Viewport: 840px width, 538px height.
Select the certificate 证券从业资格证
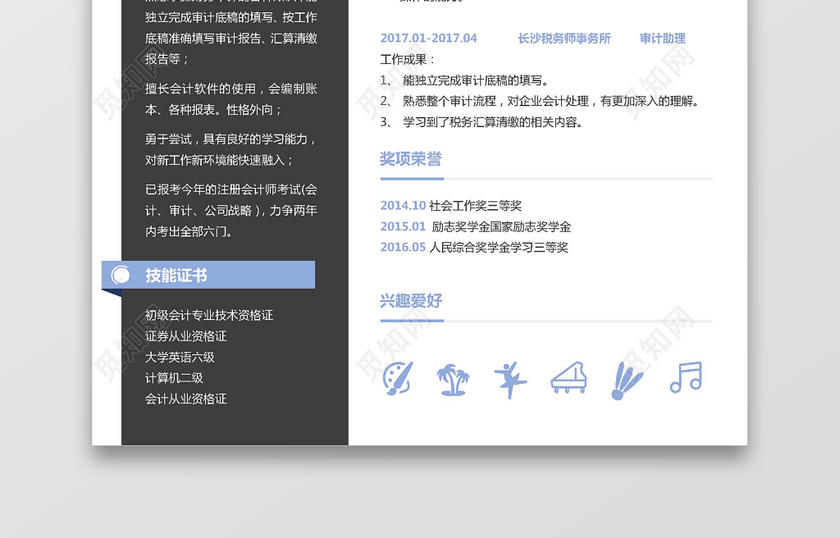(186, 336)
